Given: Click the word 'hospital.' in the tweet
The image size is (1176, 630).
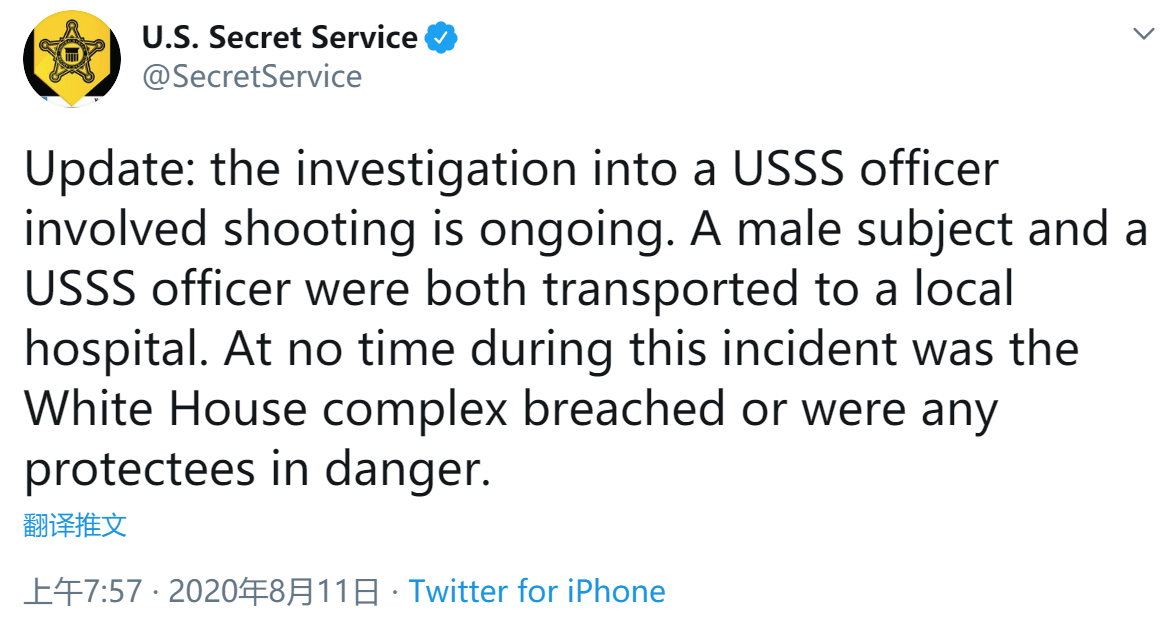Looking at the screenshot, I should tap(116, 350).
